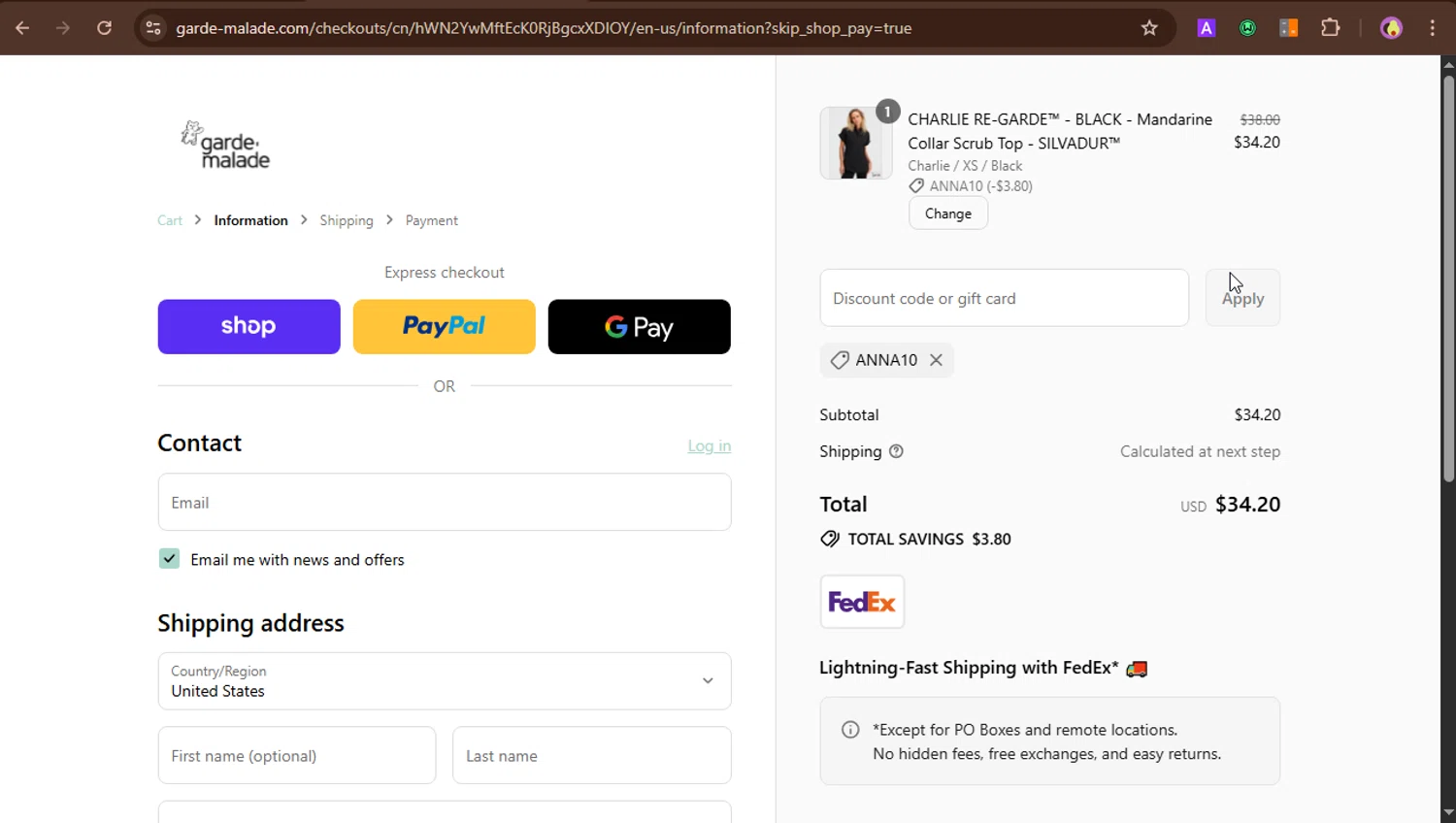Click the delivery truck emoji icon
Screen dimensions: 1456x823
[1137, 669]
